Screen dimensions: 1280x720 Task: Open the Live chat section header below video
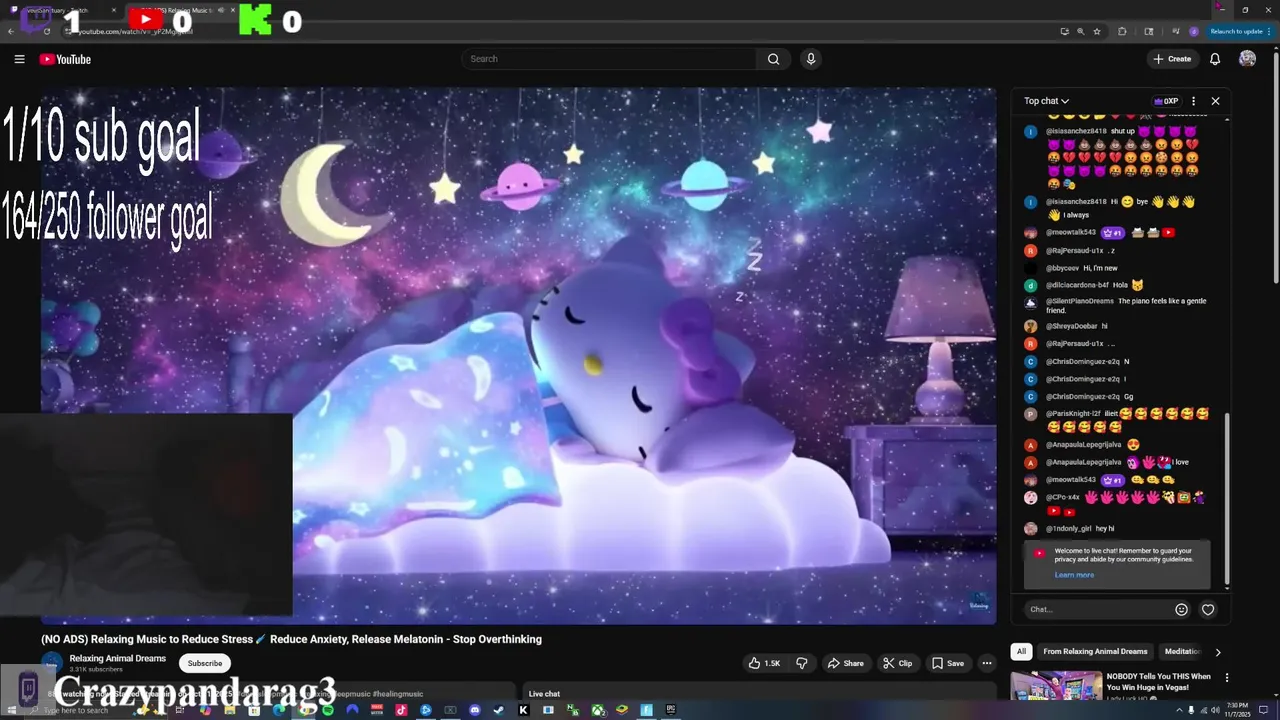[544, 694]
